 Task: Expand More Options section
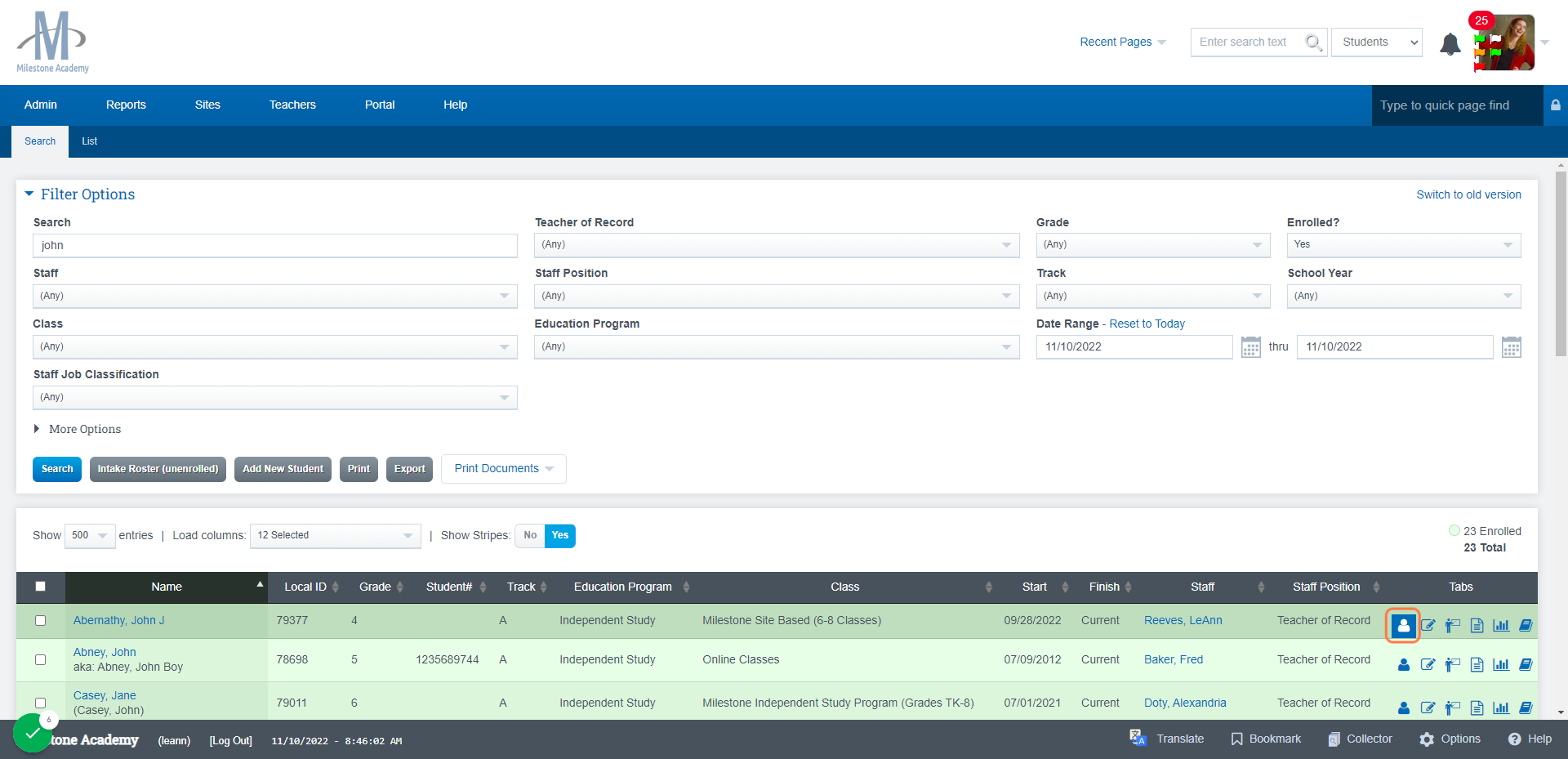(78, 429)
